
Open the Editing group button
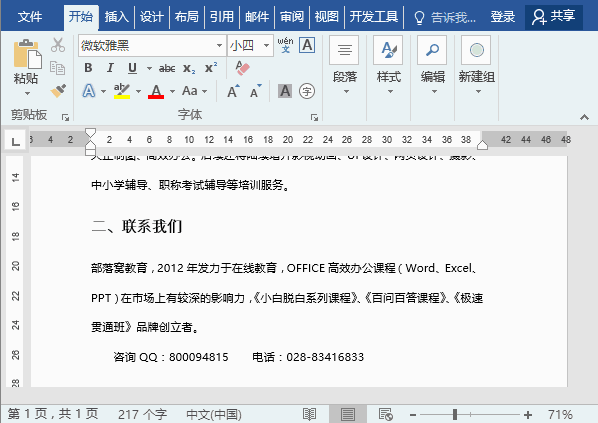click(432, 65)
